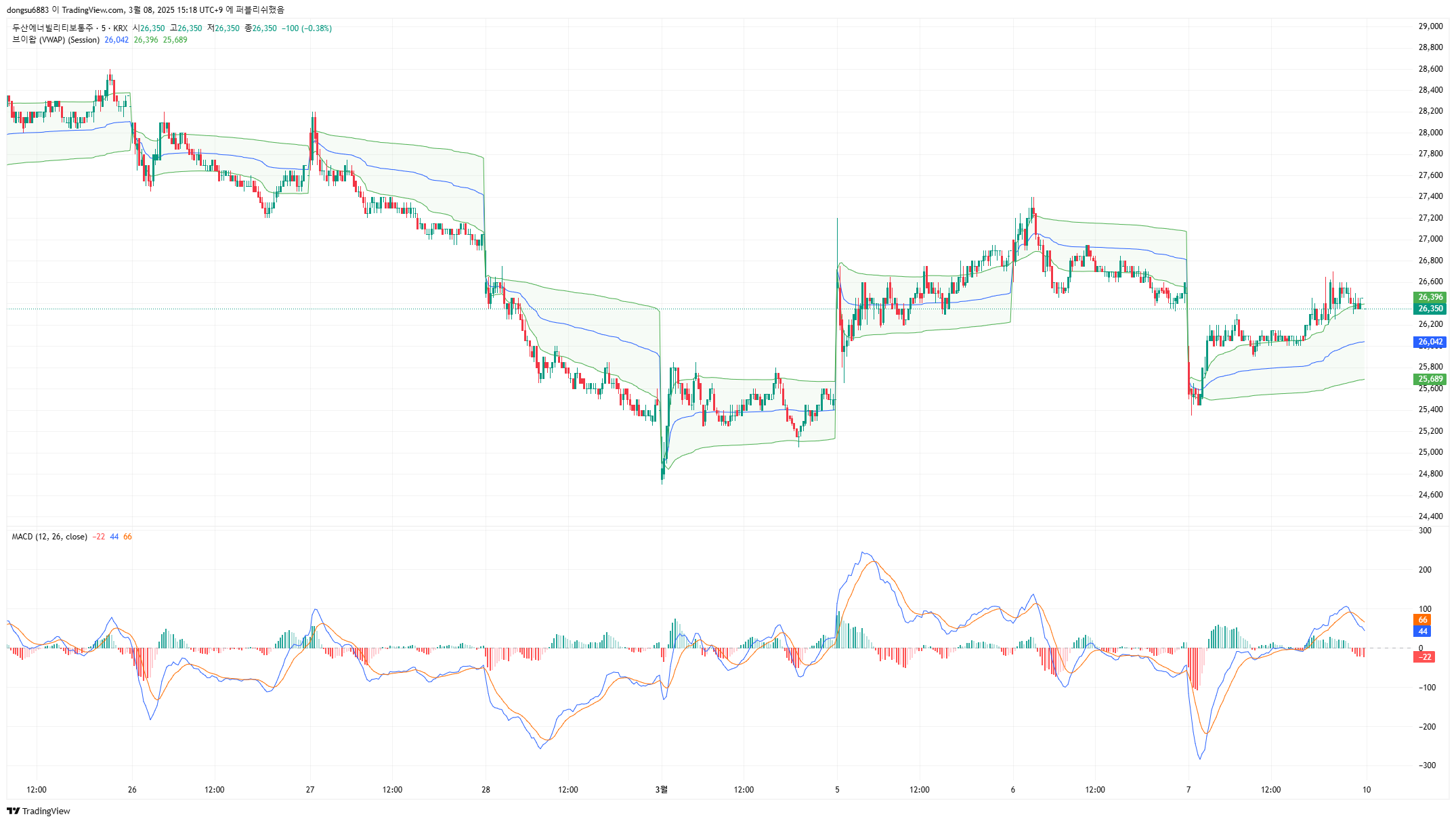
Task: Click the 두산에너빌리티보통주 symbol title
Action: coord(53,28)
